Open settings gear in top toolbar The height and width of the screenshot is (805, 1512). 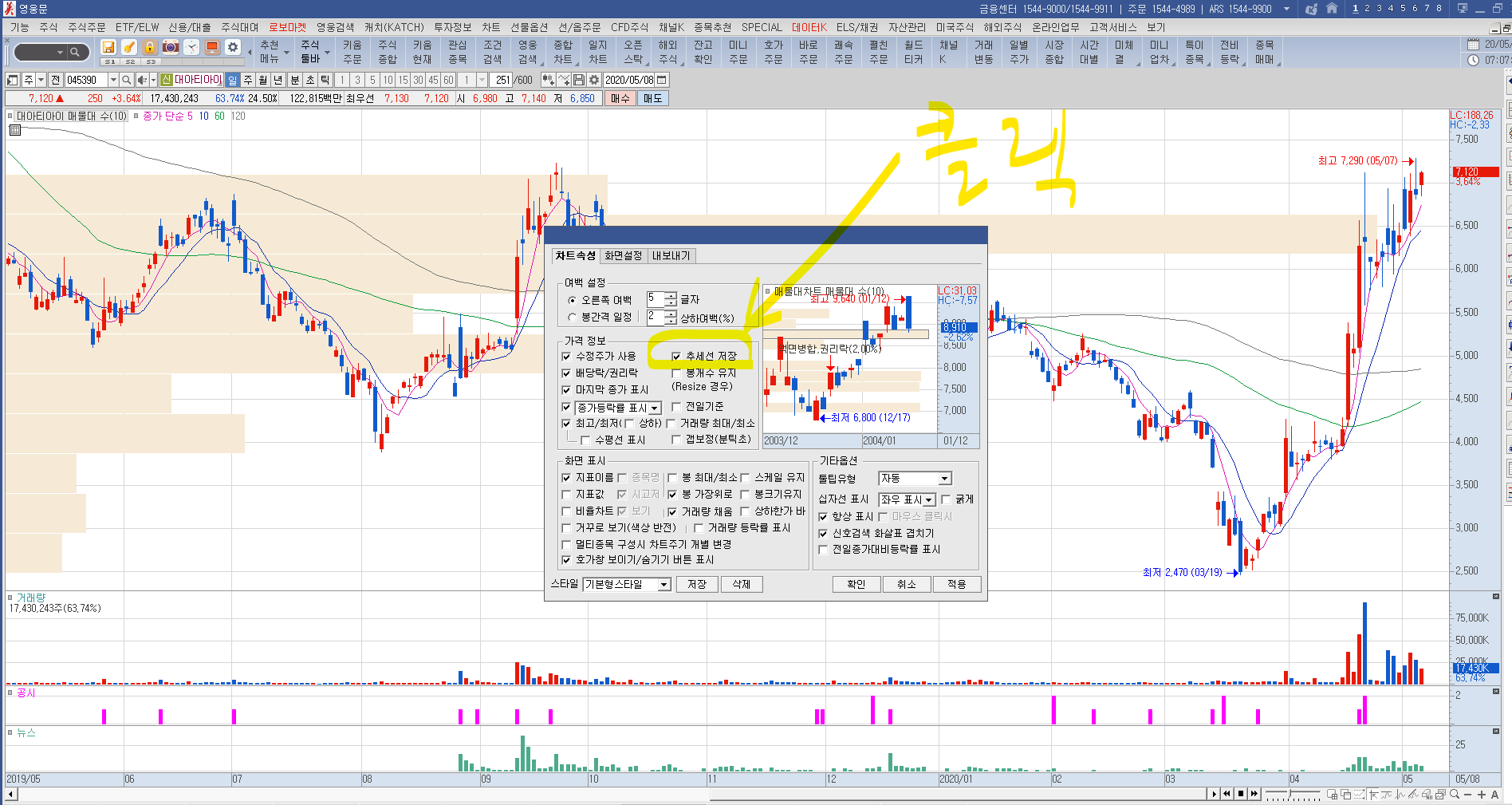coord(233,48)
